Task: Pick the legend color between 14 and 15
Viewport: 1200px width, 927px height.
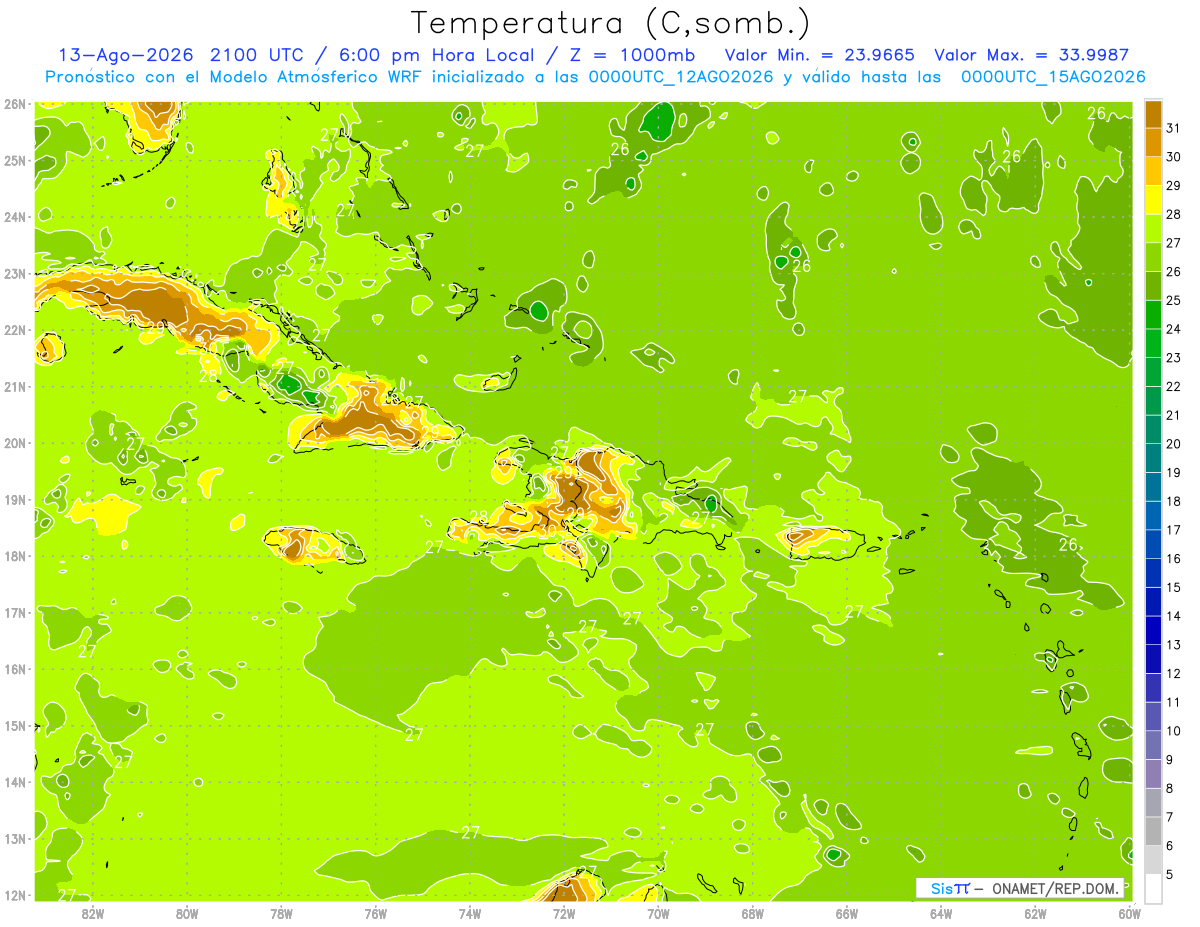Action: [x=1153, y=601]
